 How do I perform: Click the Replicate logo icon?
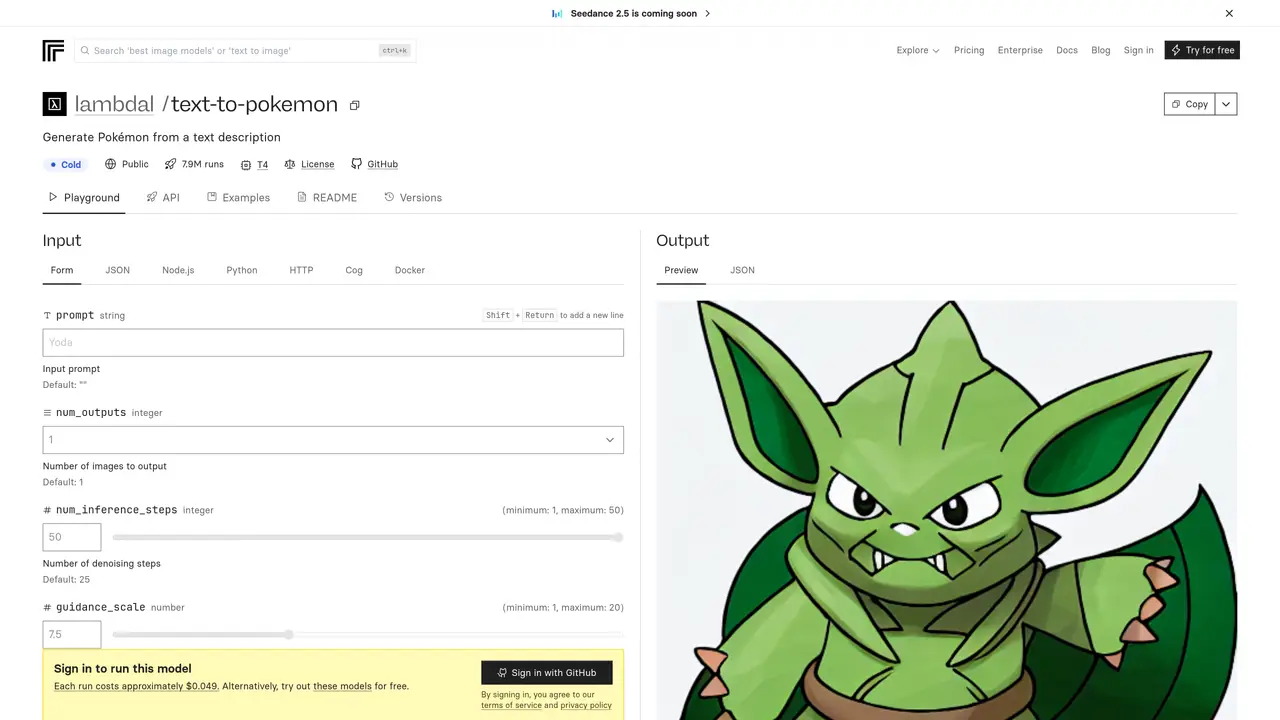click(53, 50)
